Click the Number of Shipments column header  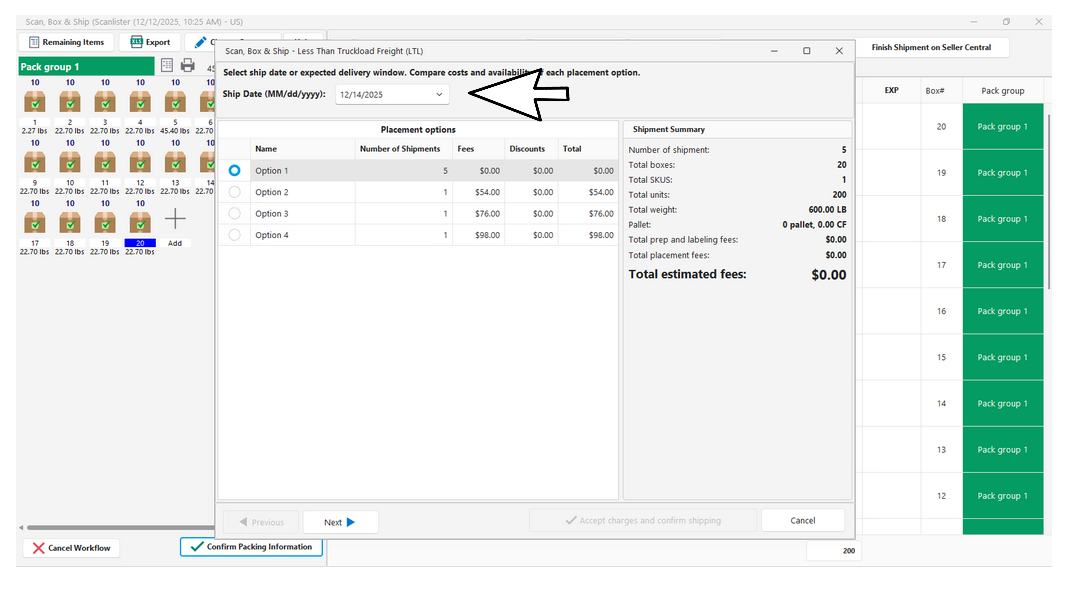coord(399,149)
